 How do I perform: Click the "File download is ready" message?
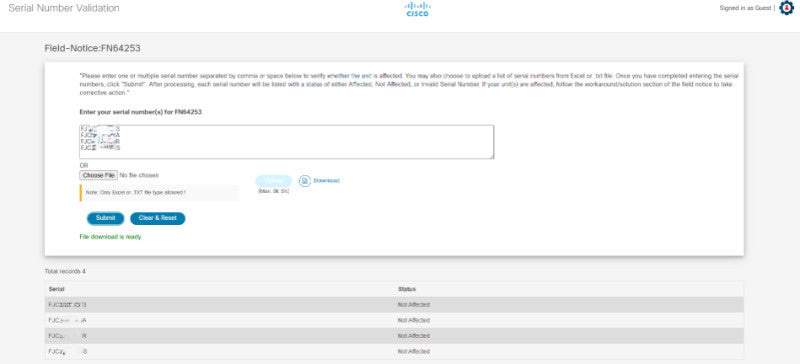point(110,237)
